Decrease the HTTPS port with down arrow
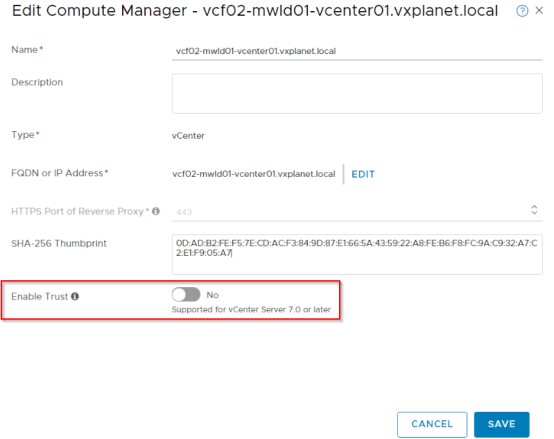Image resolution: width=554 pixels, height=439 pixels. [535, 212]
